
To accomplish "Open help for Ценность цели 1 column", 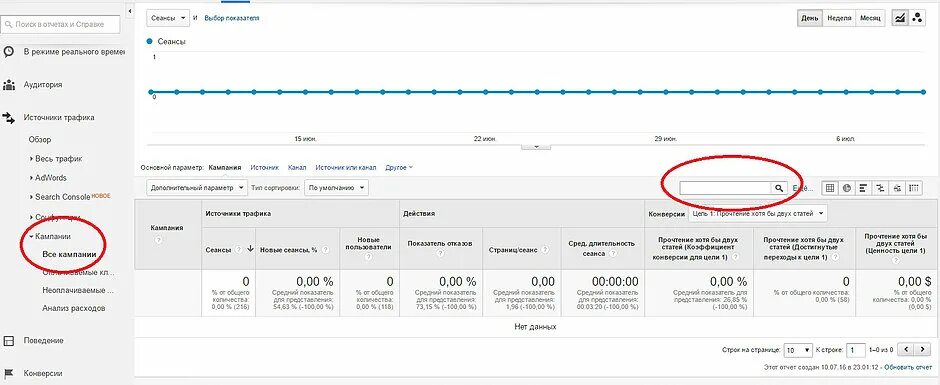I will [896, 261].
